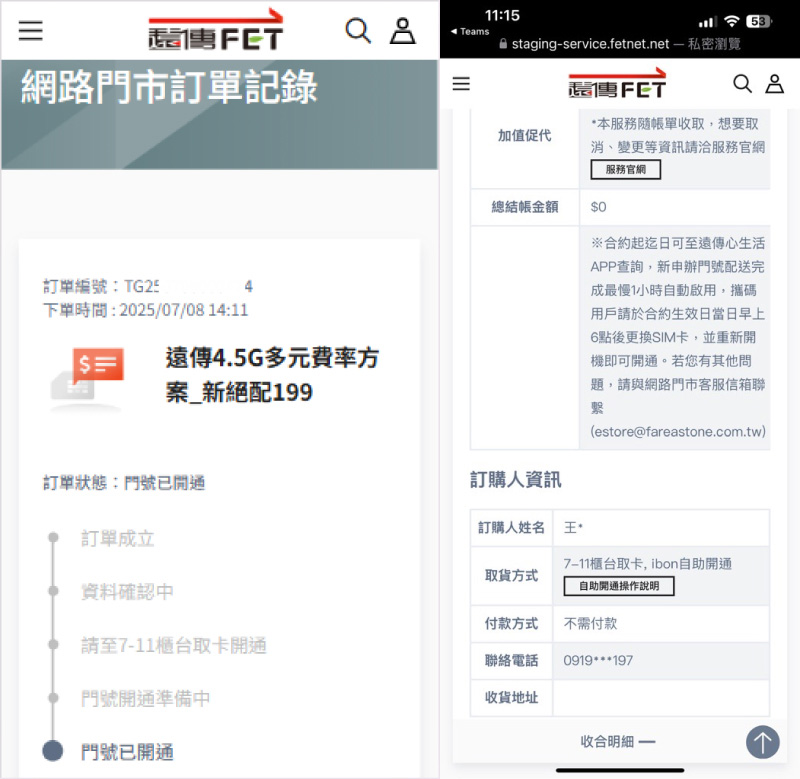This screenshot has width=800, height=779.
Task: Open account profile icon under staging URL bar
Action: click(x=774, y=84)
